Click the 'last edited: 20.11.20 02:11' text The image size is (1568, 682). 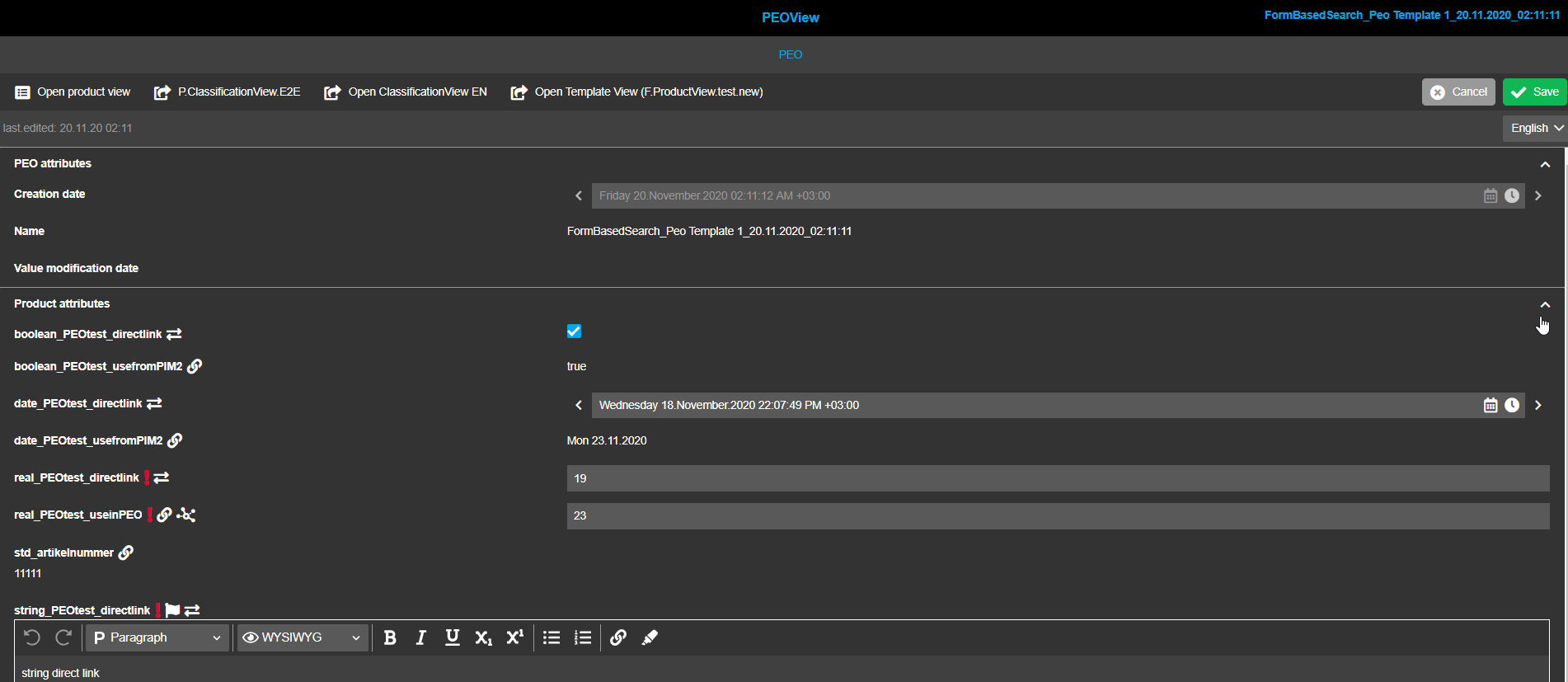point(68,128)
